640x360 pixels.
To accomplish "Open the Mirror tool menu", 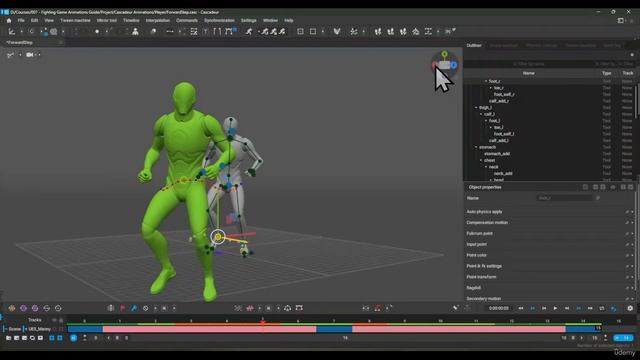I will (107, 20).
